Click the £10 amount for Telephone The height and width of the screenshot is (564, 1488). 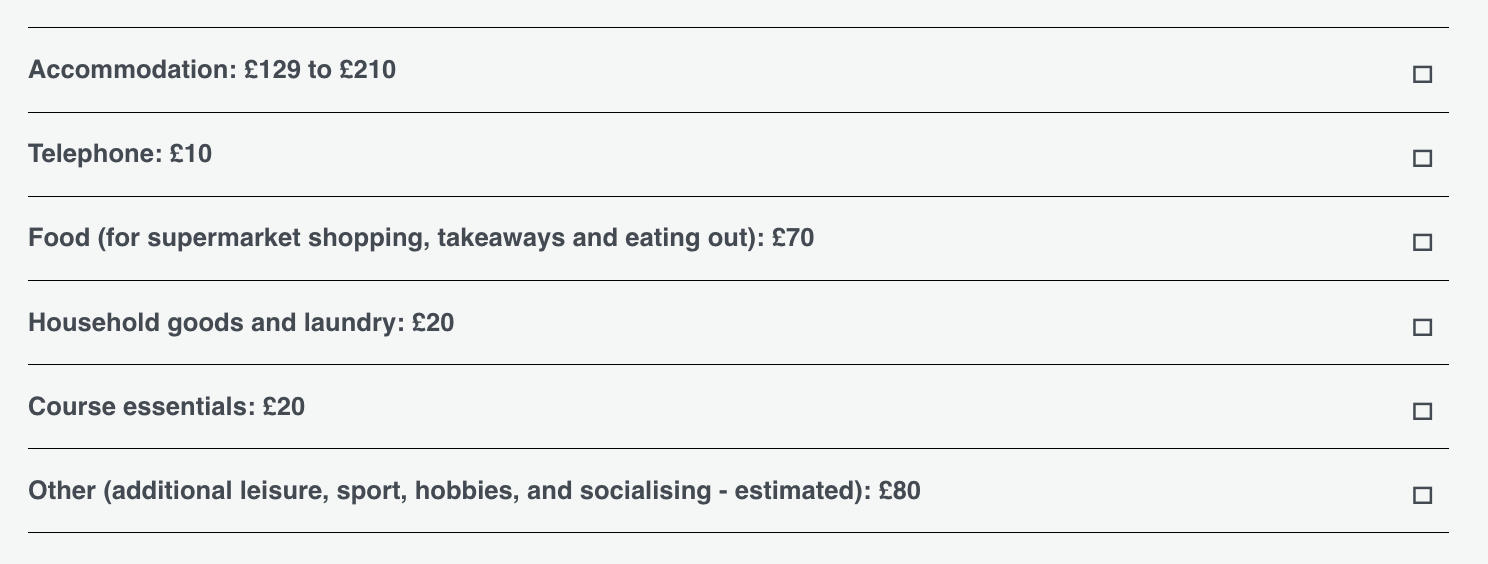[x=191, y=154]
